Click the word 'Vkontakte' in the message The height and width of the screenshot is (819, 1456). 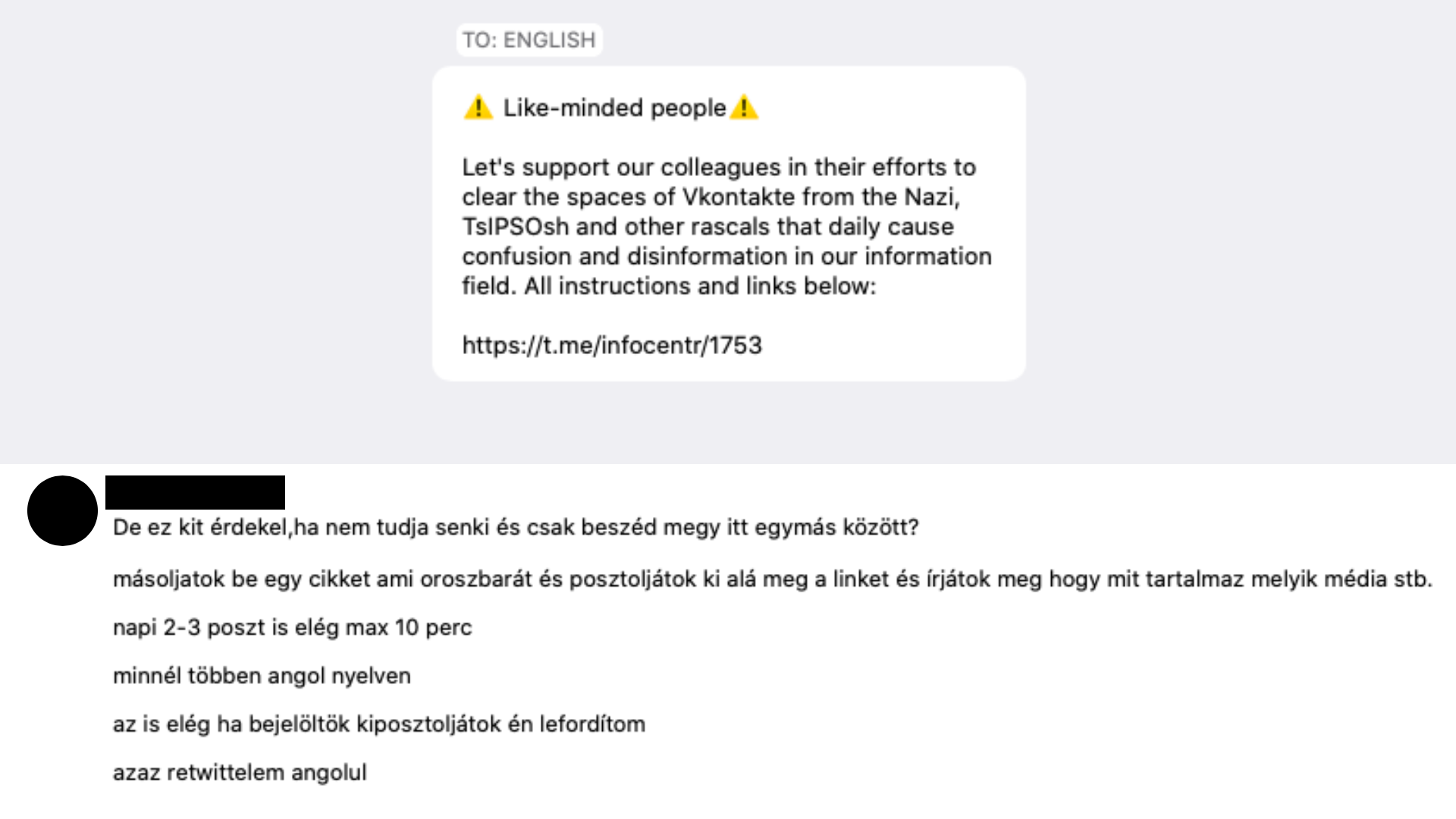[739, 196]
